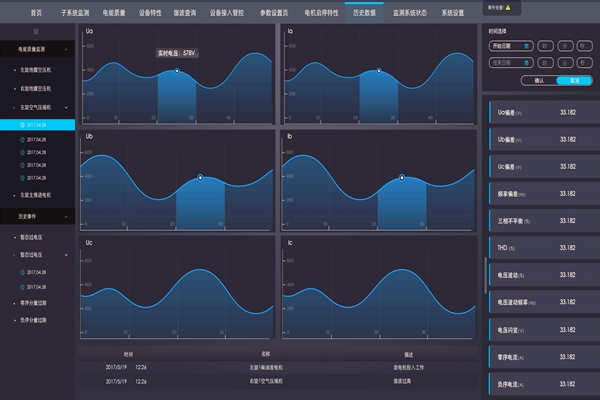Click the clock icon of highlighted 2017.04.29 entry
The width and height of the screenshot is (600, 400).
(x=22, y=125)
